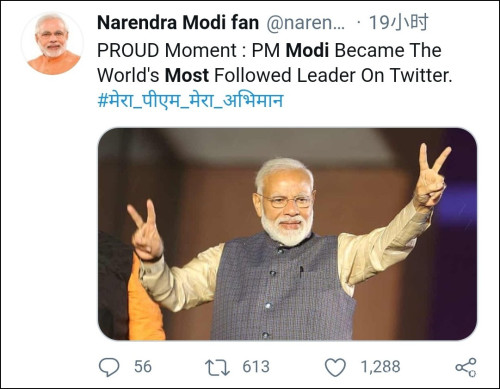The width and height of the screenshot is (500, 389).
Task: Click the 613 retweets count
Action: coord(256,367)
